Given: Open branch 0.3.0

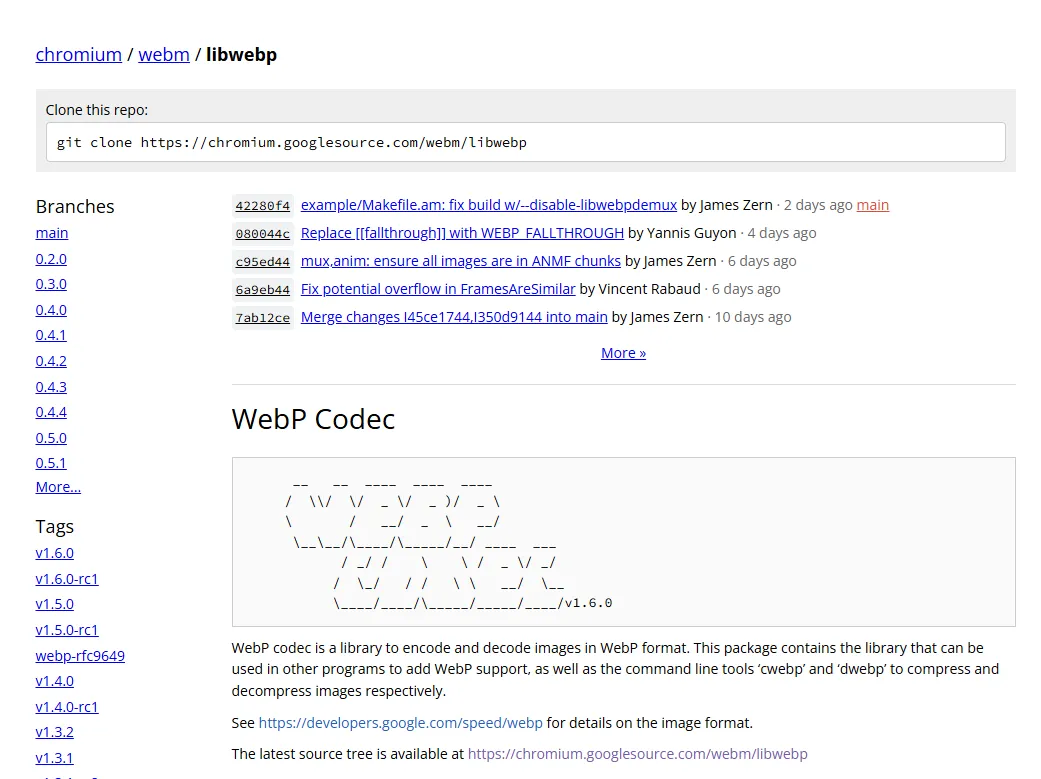Looking at the screenshot, I should 51,284.
